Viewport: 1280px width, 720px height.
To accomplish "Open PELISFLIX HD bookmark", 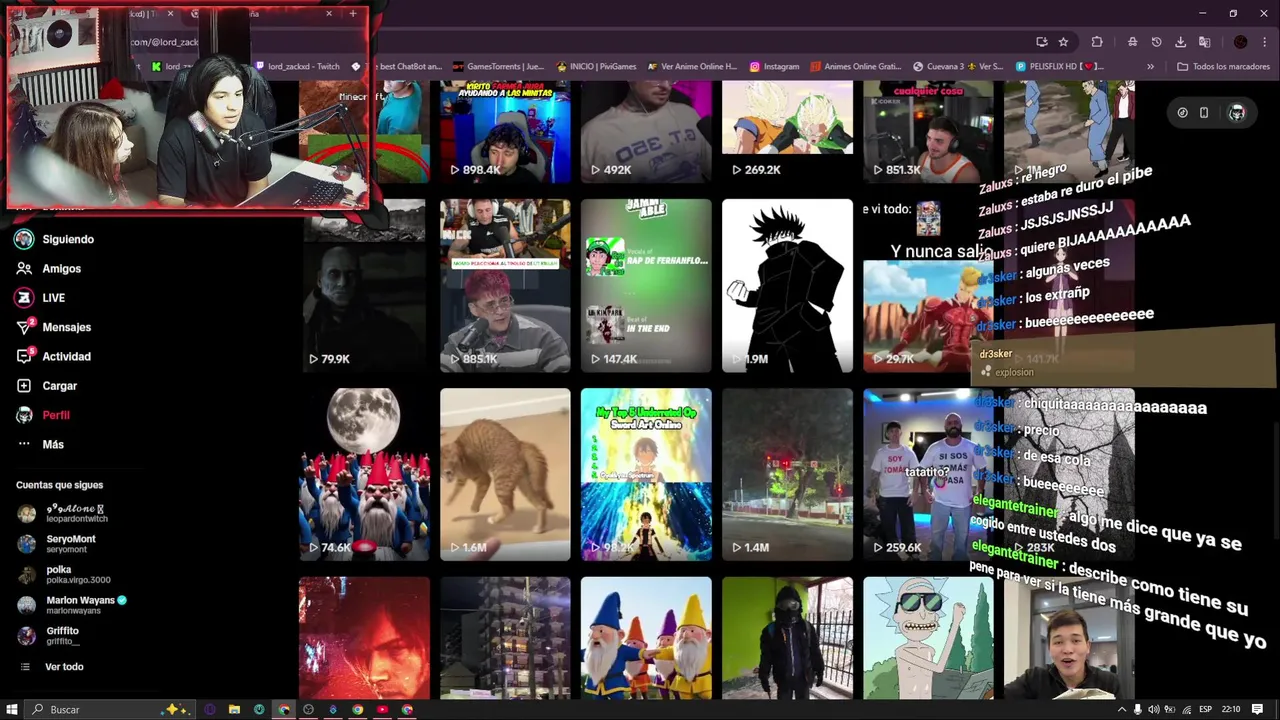I will point(1059,66).
